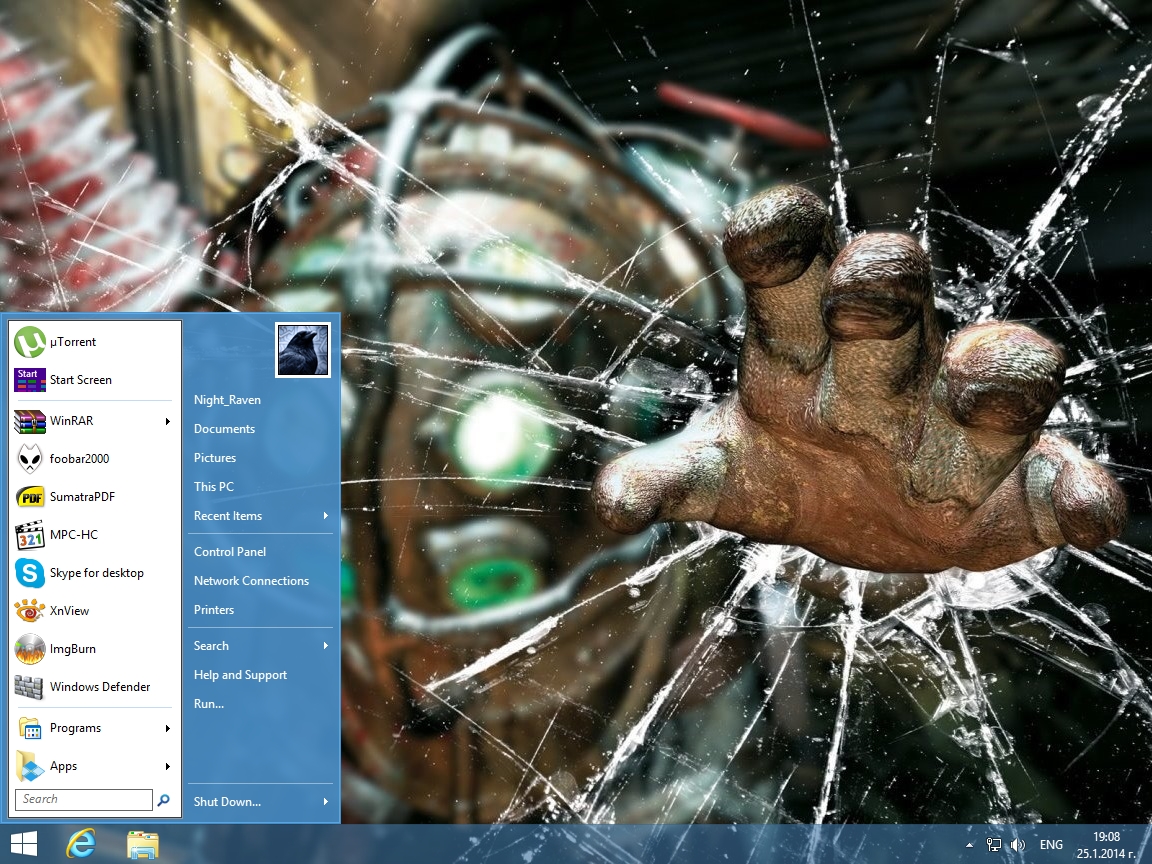The height and width of the screenshot is (864, 1152).
Task: Click the SumatraPDF yellow icon
Action: (x=30, y=497)
